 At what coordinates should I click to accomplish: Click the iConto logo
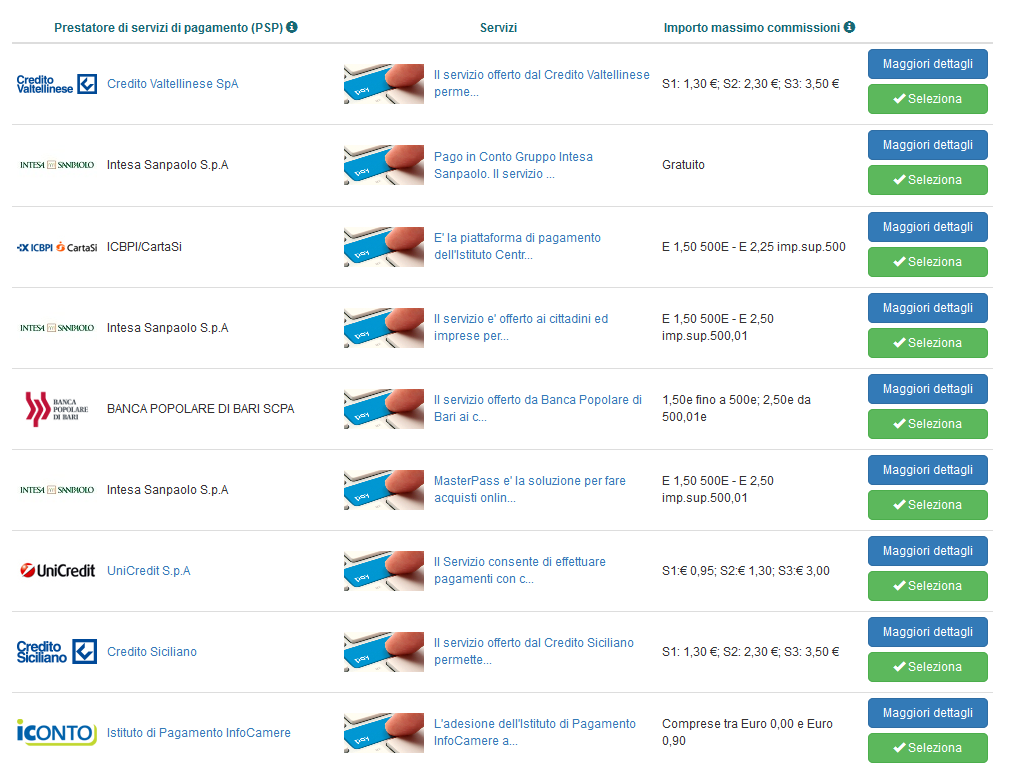[x=57, y=733]
